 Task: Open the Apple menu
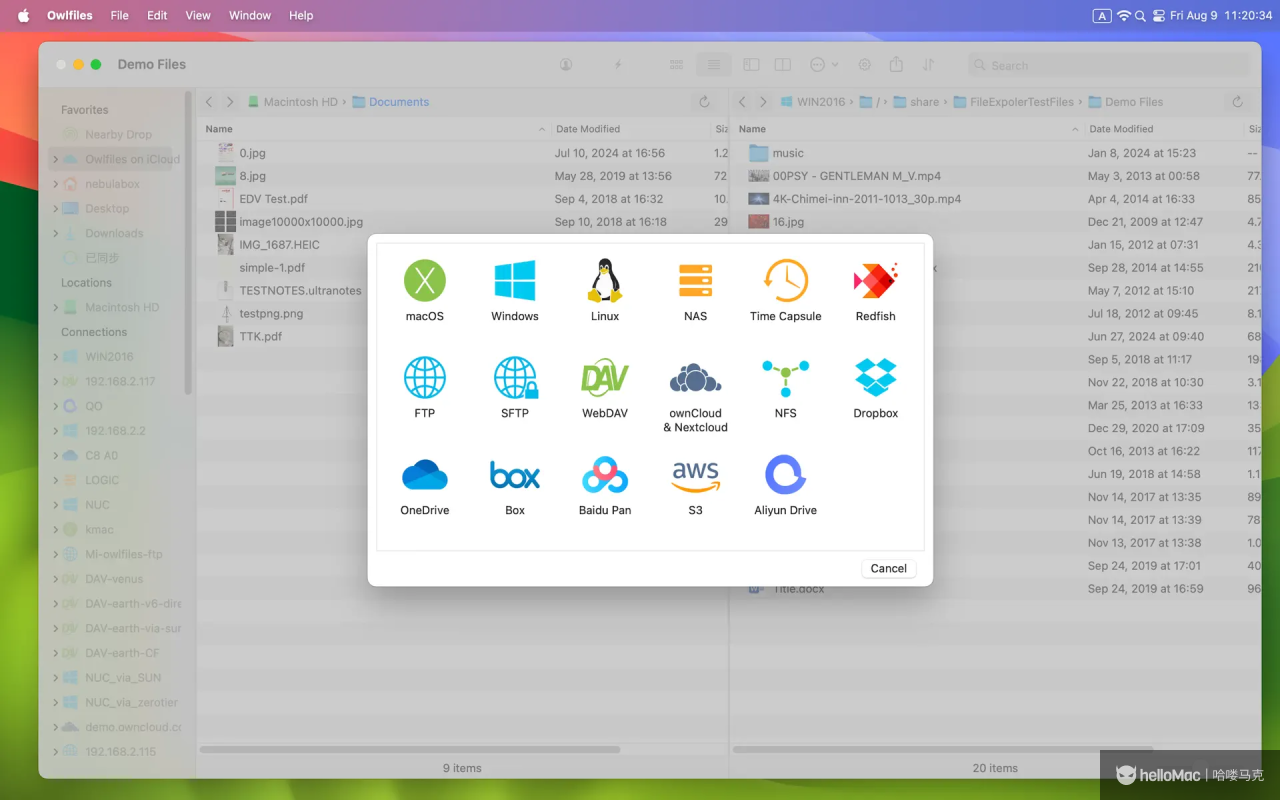tap(23, 15)
